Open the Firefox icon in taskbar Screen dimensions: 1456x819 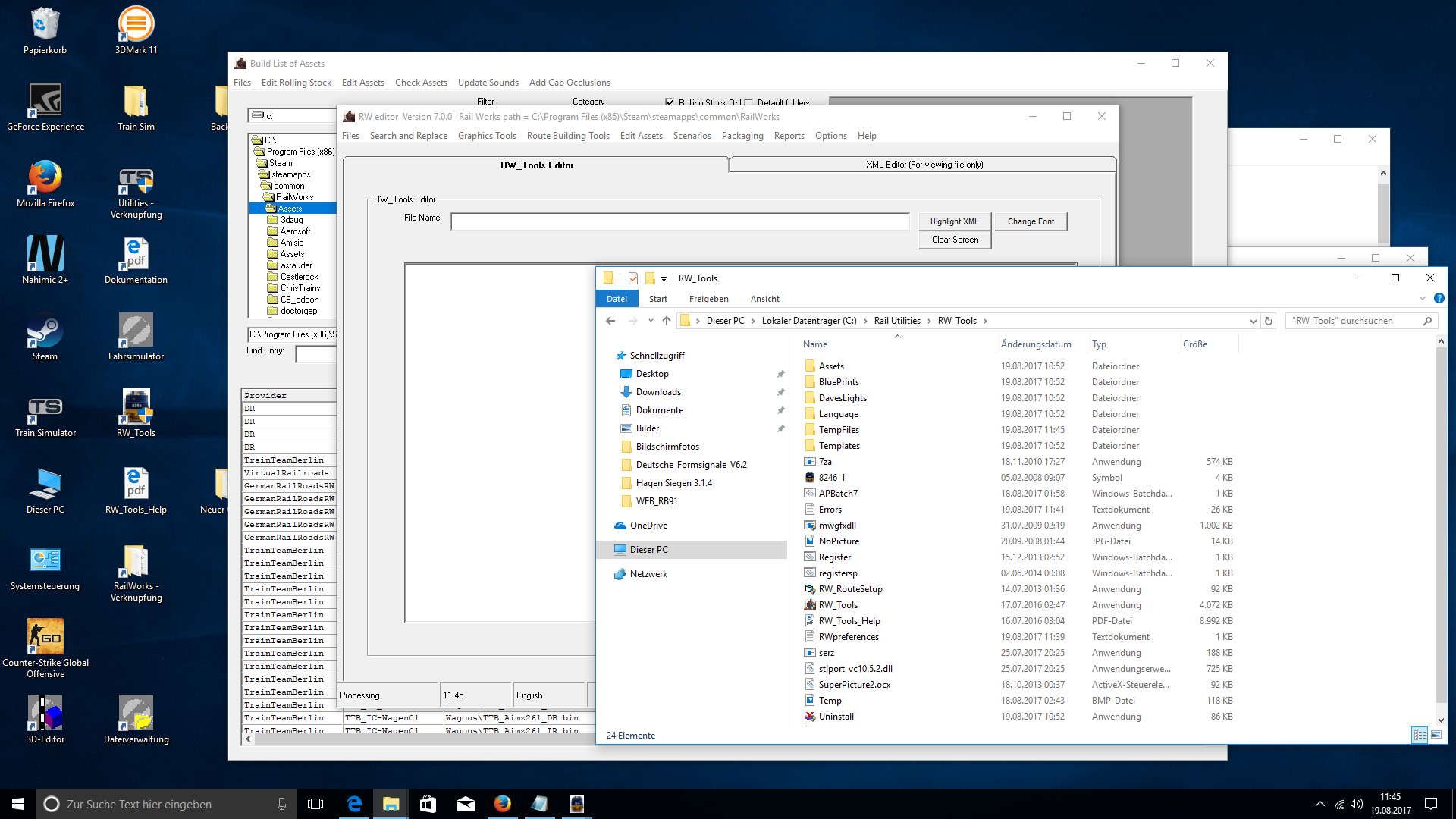click(x=502, y=804)
